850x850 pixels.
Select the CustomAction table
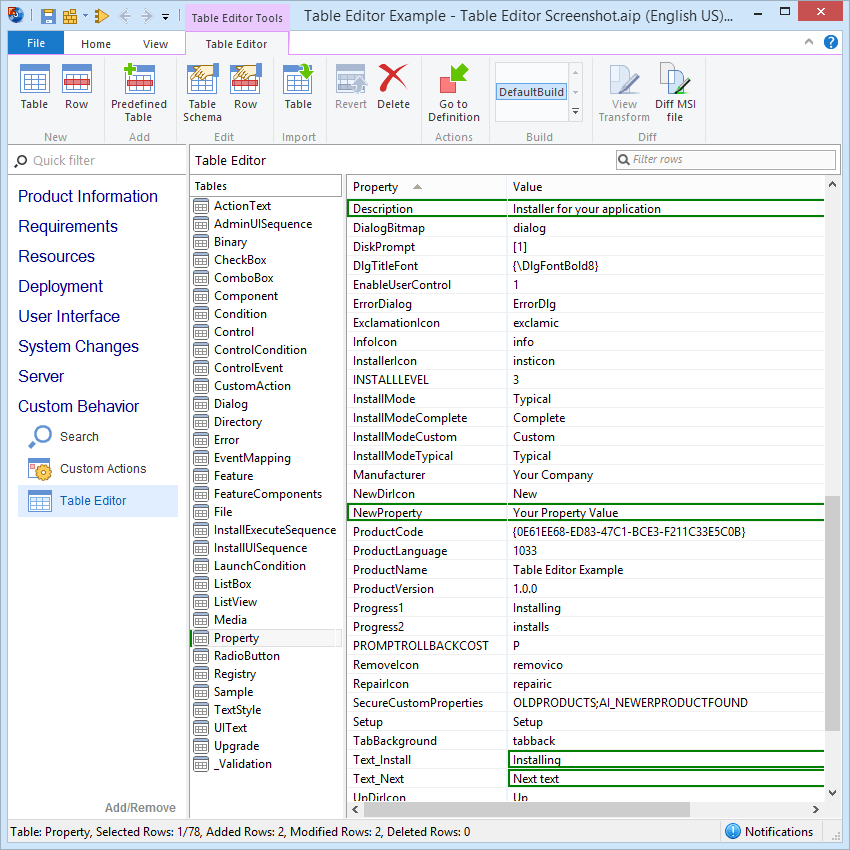(x=252, y=386)
